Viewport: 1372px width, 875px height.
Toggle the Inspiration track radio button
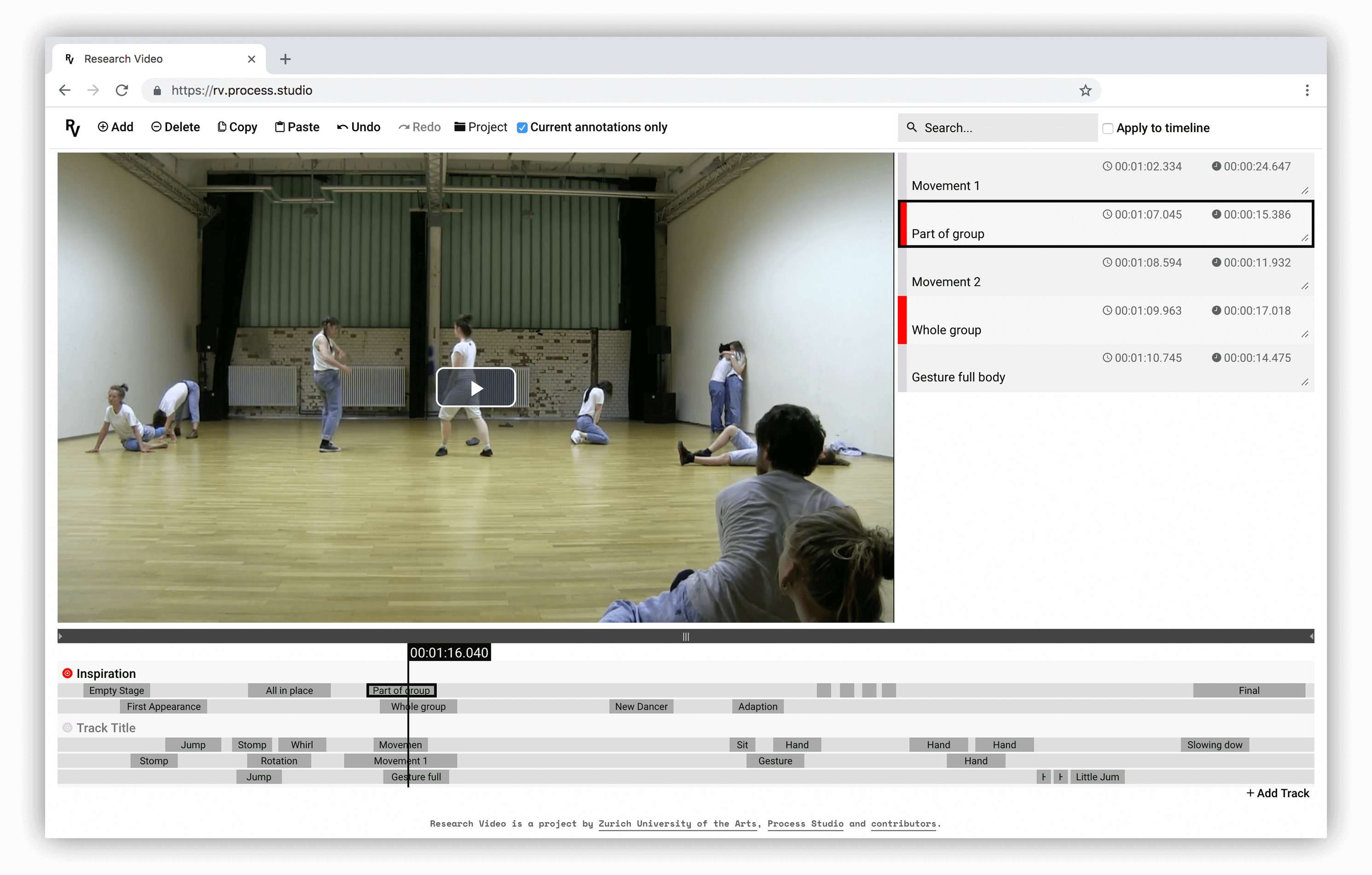pos(67,673)
